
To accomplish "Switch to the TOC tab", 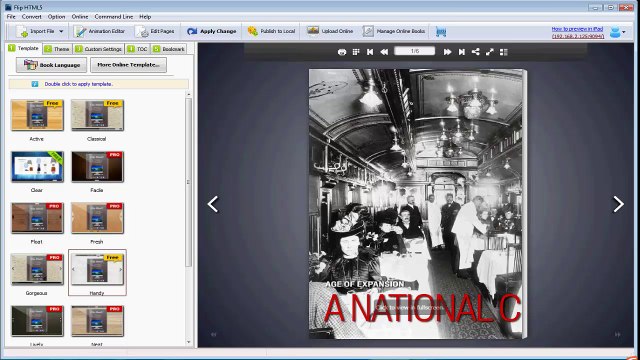I will click(137, 49).
